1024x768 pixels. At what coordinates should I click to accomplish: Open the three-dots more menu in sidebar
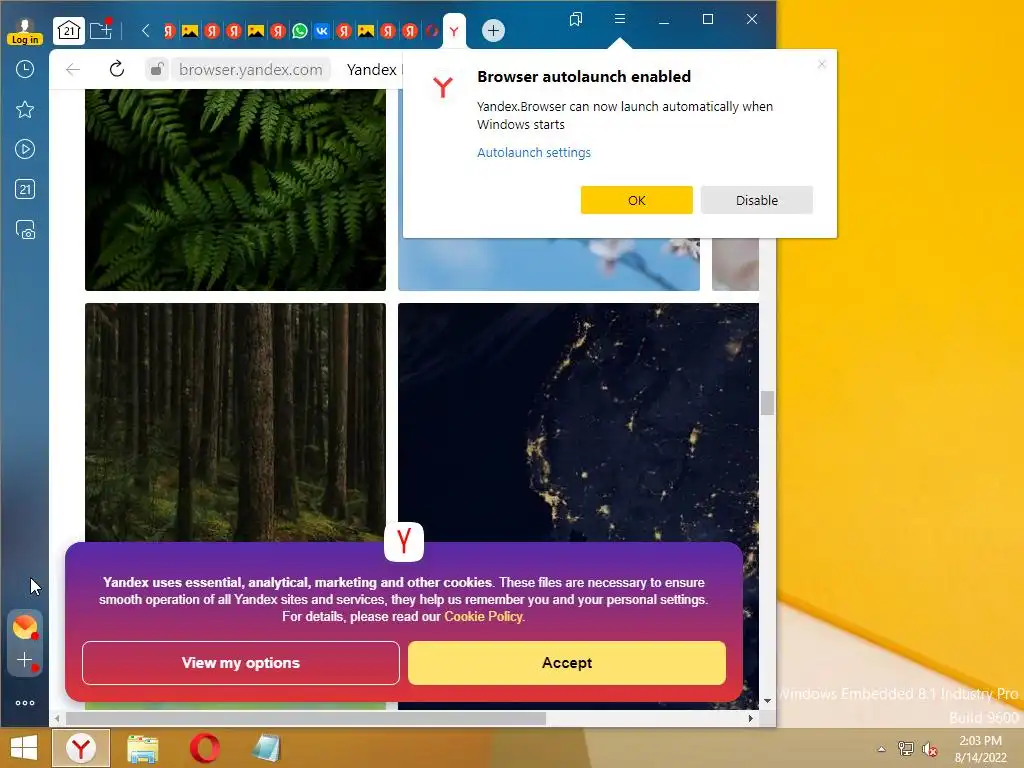25,703
